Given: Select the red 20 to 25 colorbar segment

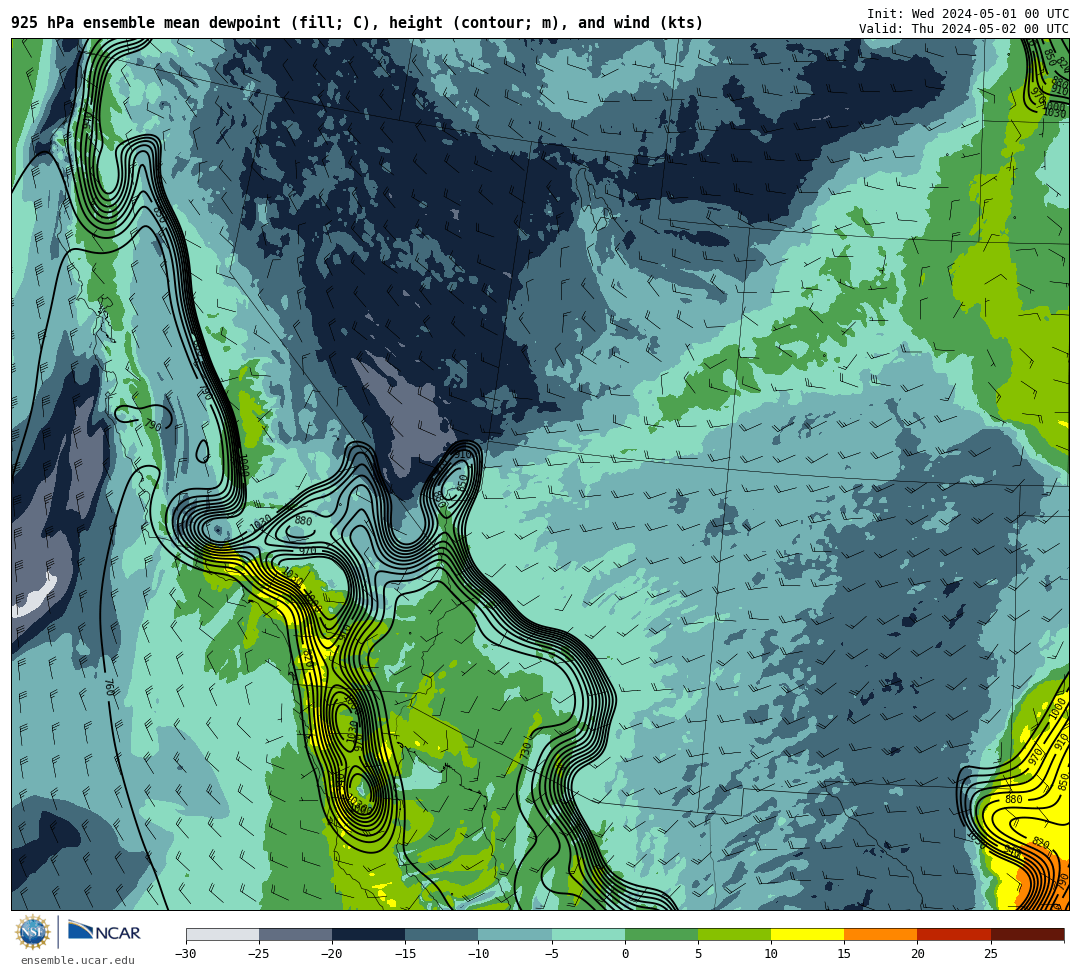Looking at the screenshot, I should [954, 934].
